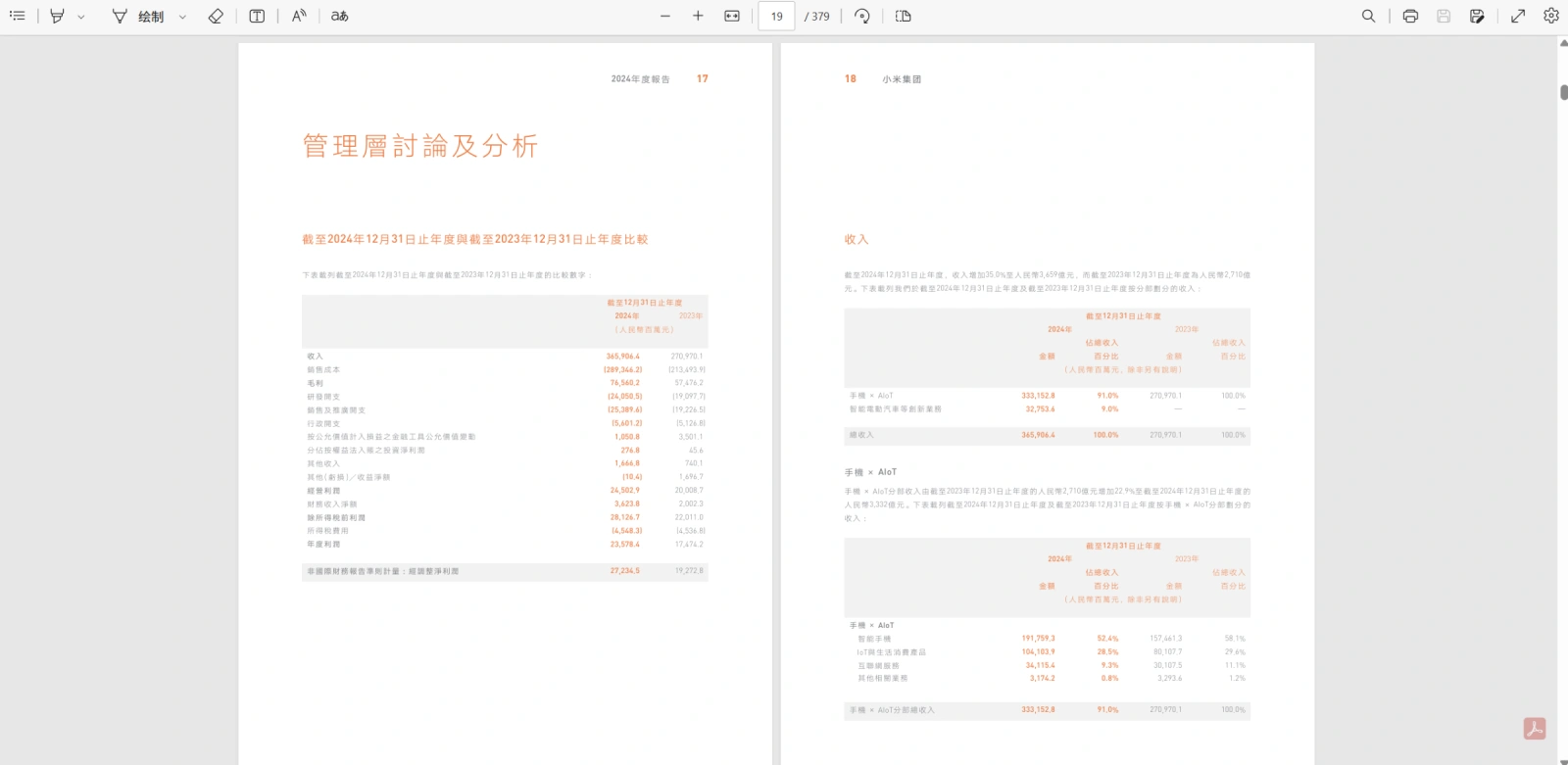The width and height of the screenshot is (1568, 765).
Task: Open the search in PDF tool
Action: pyautogui.click(x=1368, y=16)
